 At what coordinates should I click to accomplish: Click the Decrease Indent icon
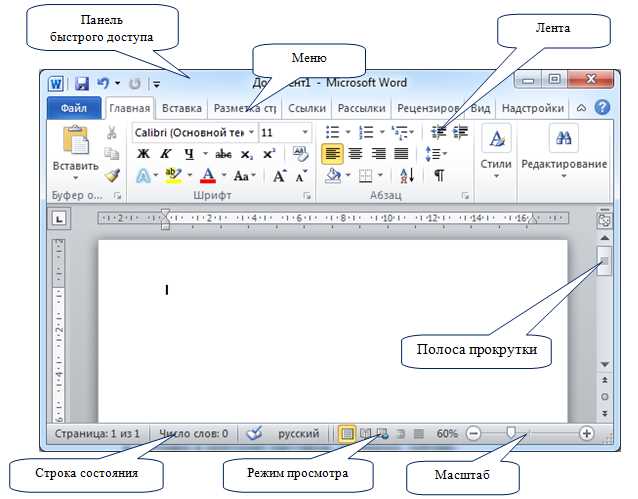pos(438,132)
